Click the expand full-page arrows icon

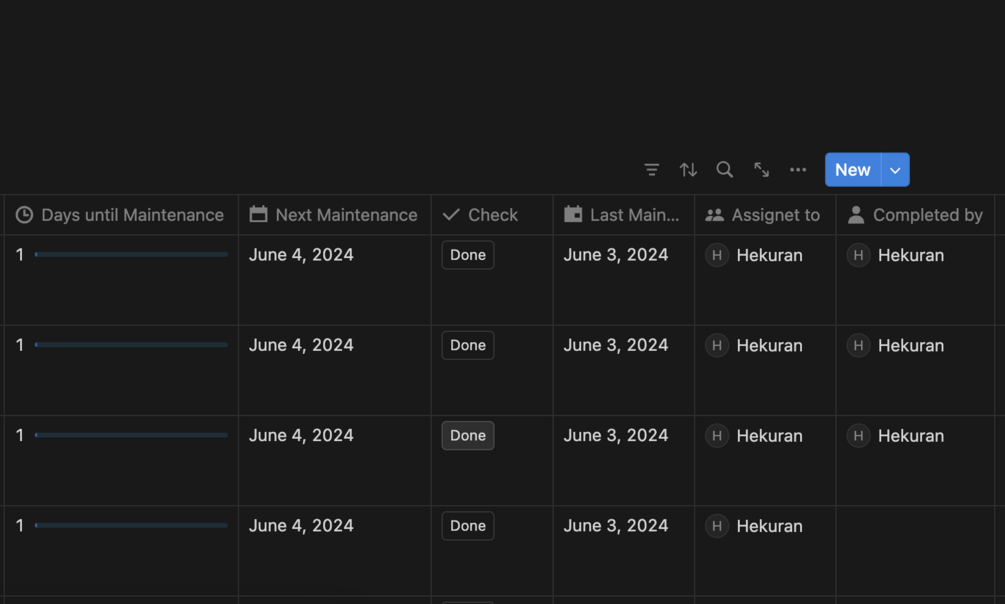click(761, 170)
